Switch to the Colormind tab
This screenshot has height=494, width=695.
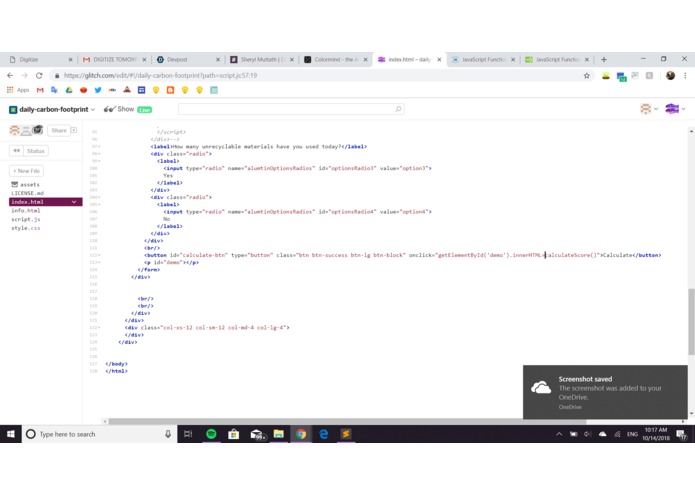coord(336,59)
